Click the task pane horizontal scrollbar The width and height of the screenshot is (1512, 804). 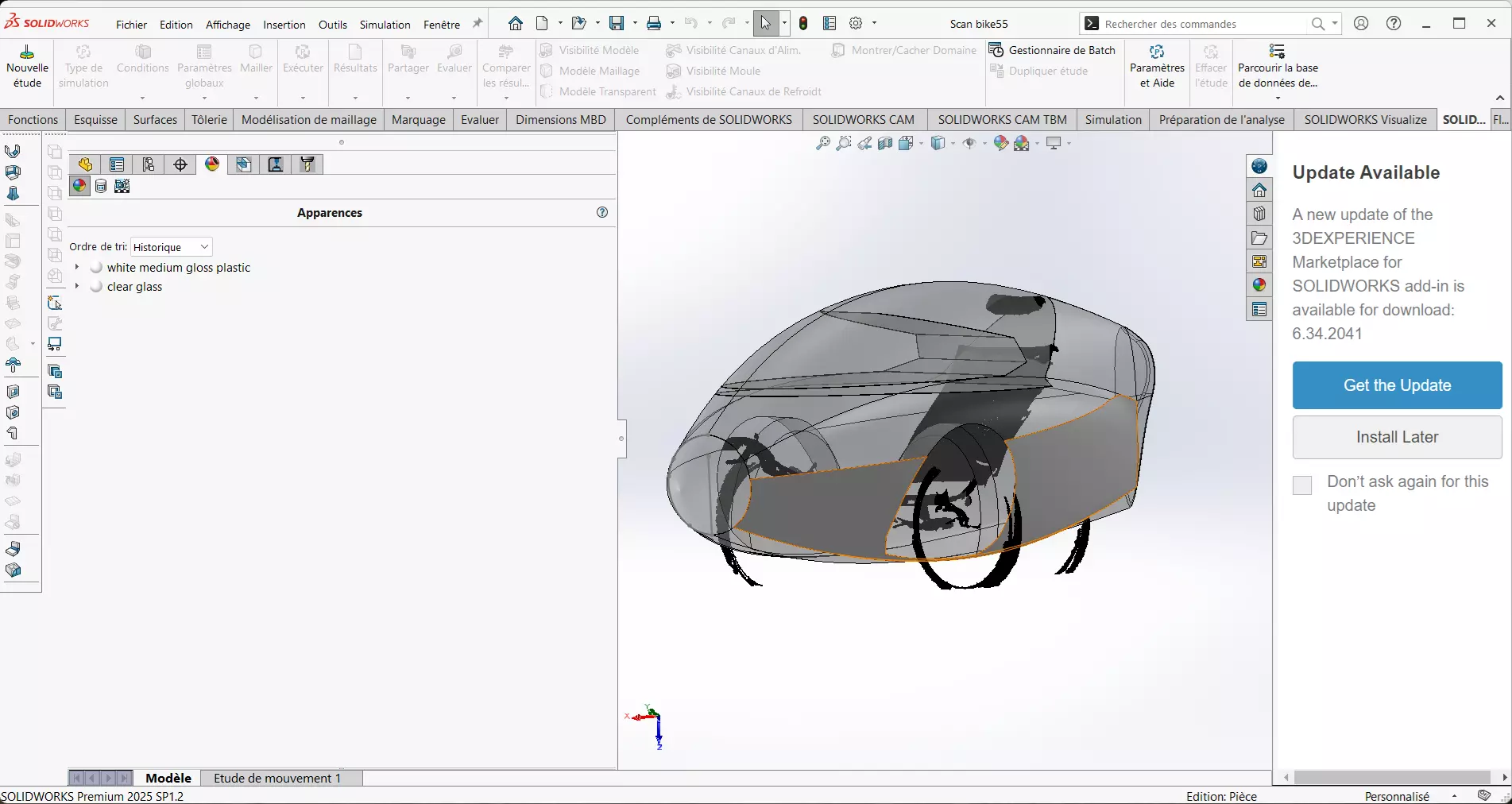[x=1391, y=777]
